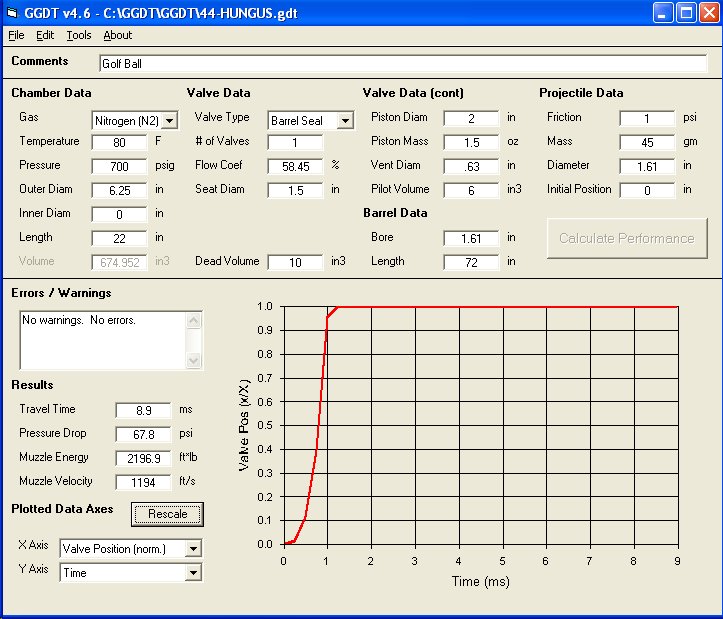Open the File menu

pos(16,35)
